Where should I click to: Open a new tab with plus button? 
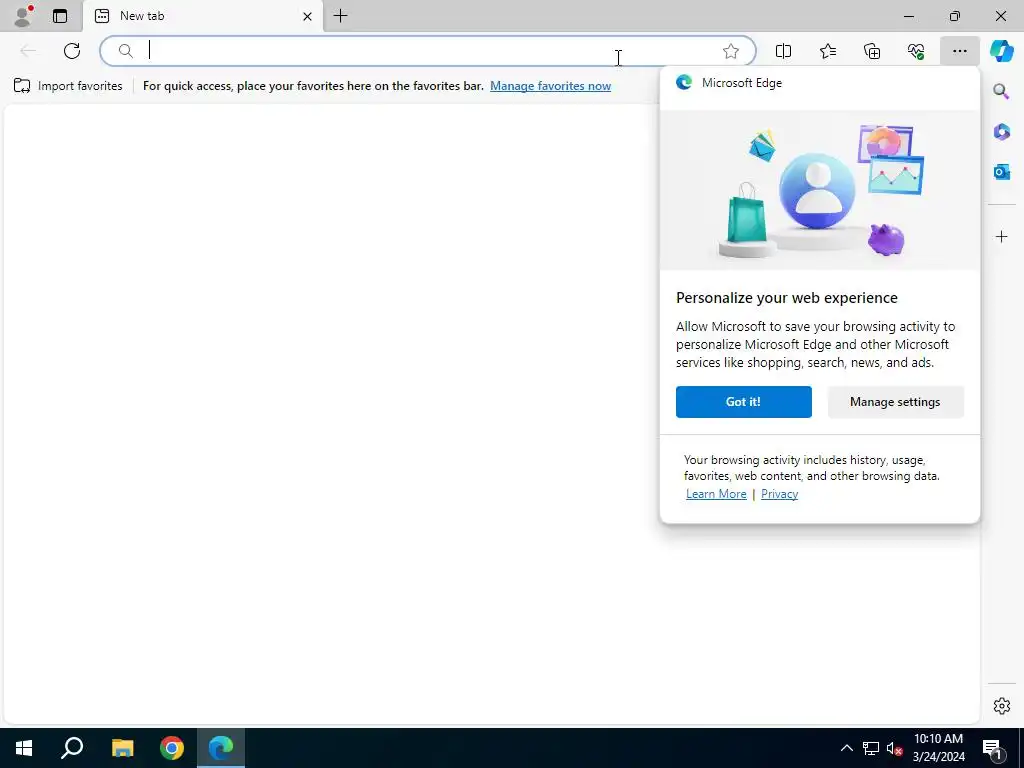click(340, 16)
